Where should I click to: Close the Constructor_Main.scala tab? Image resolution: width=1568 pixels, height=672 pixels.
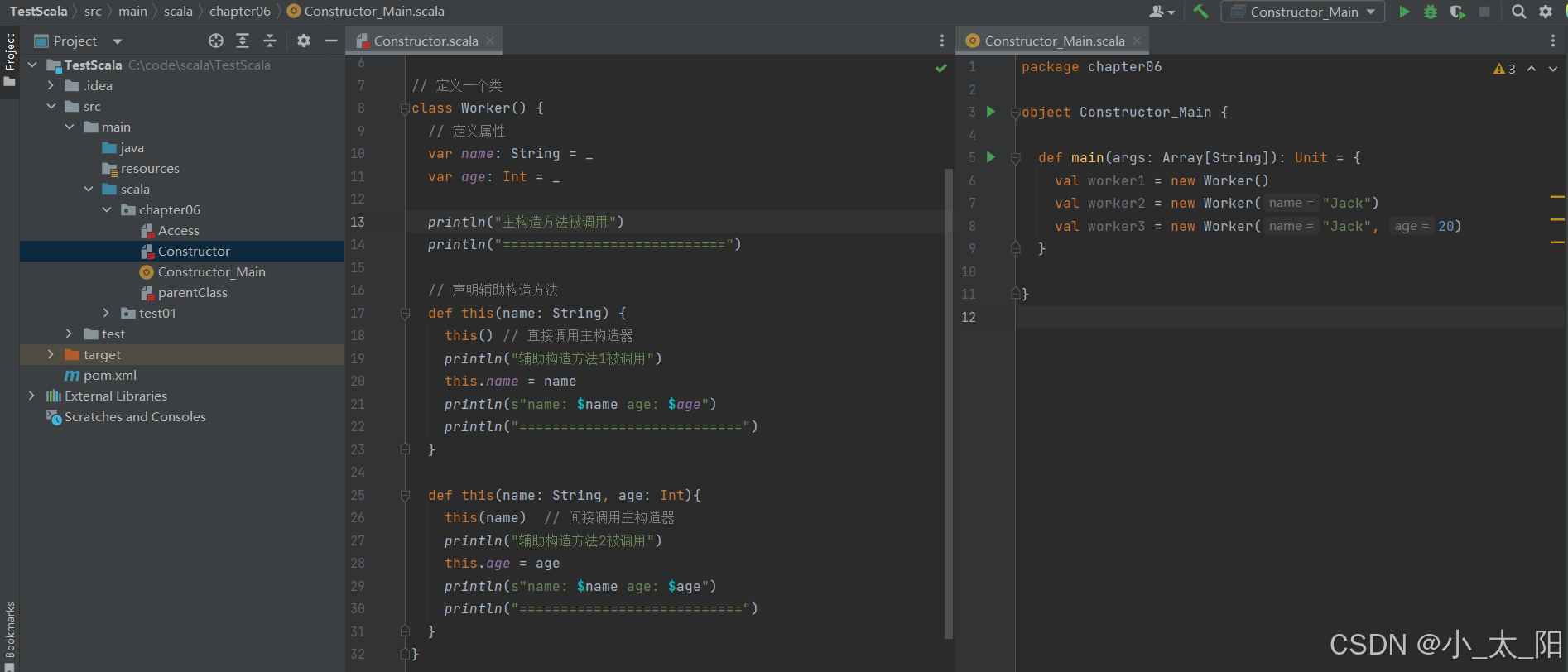pos(1137,41)
